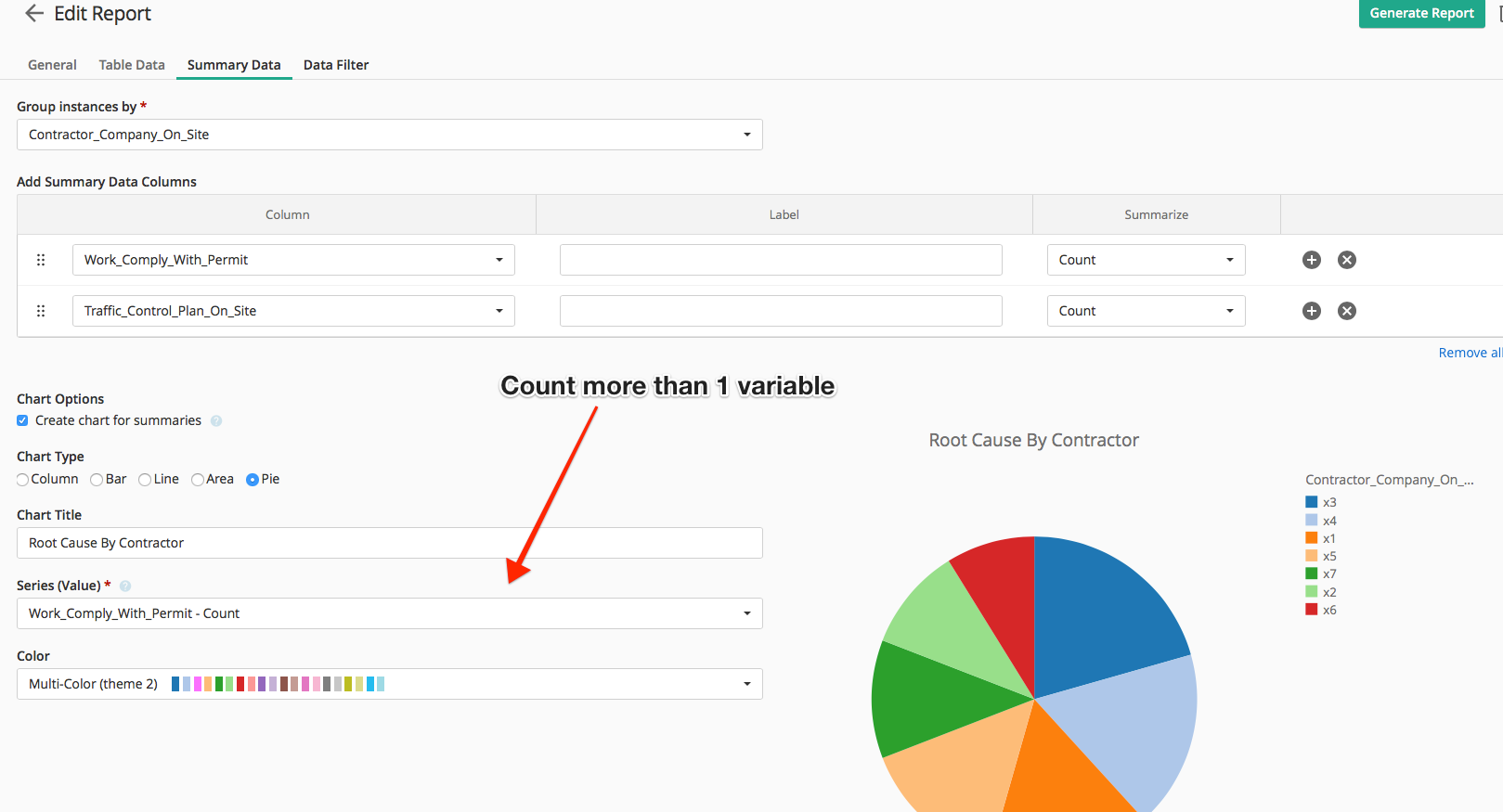This screenshot has height=812, width=1503.
Task: Uncheck Create chart for summaries
Action: [x=22, y=420]
